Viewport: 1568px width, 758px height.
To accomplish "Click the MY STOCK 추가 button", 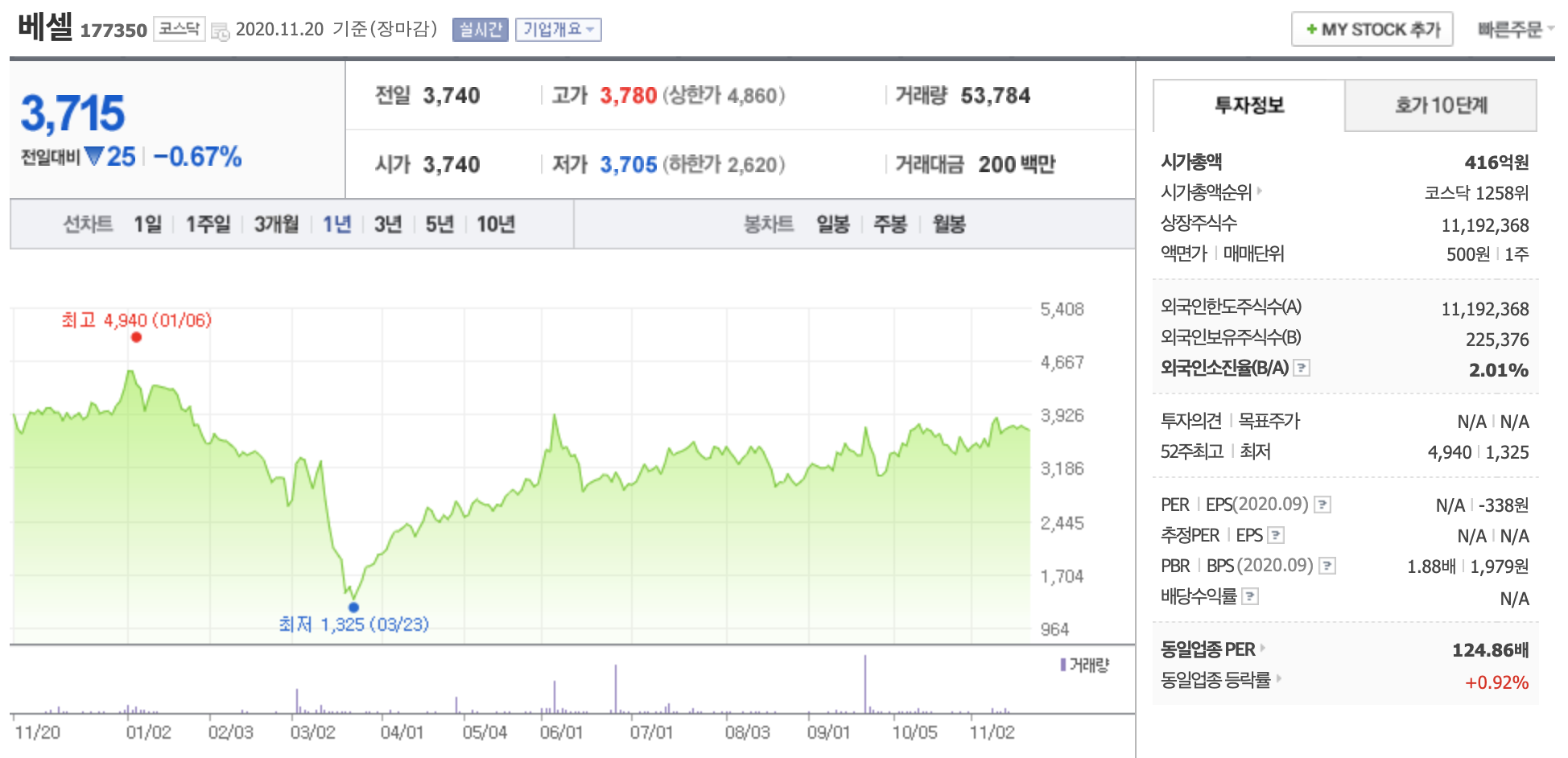I will (x=1372, y=28).
